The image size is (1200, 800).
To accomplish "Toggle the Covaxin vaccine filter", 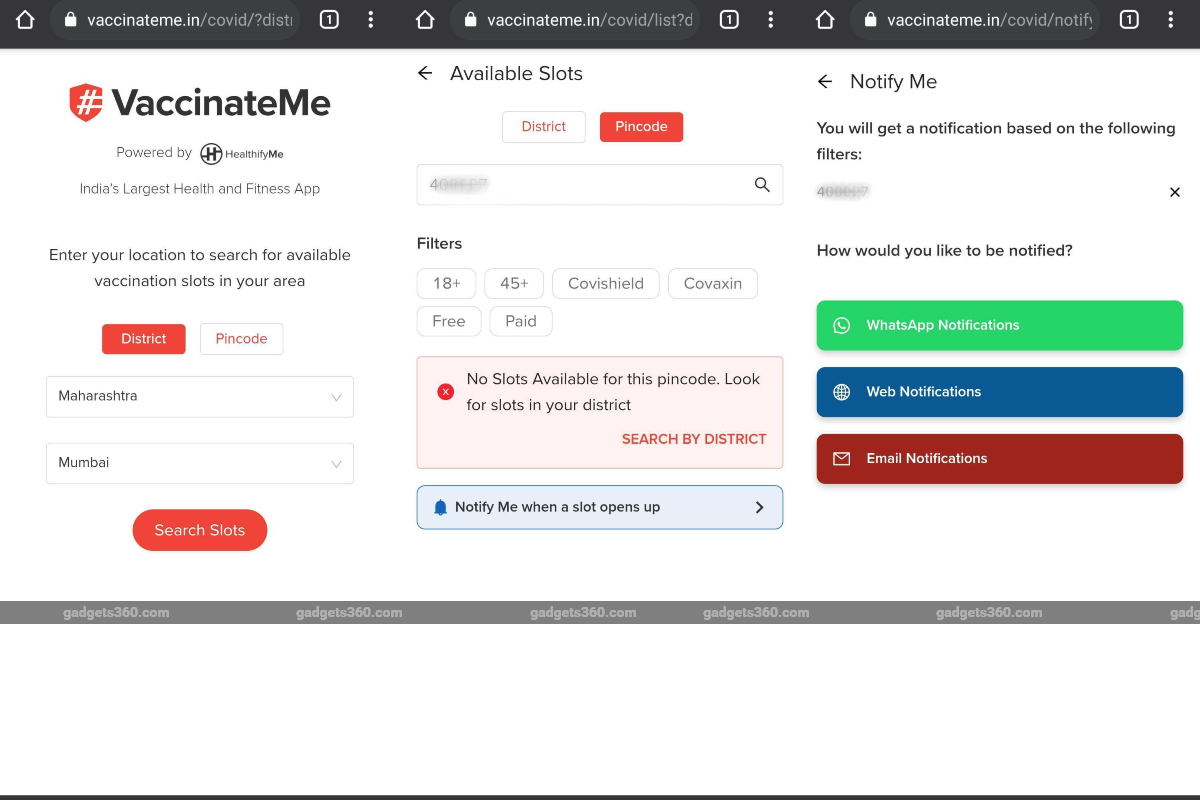I will (713, 284).
